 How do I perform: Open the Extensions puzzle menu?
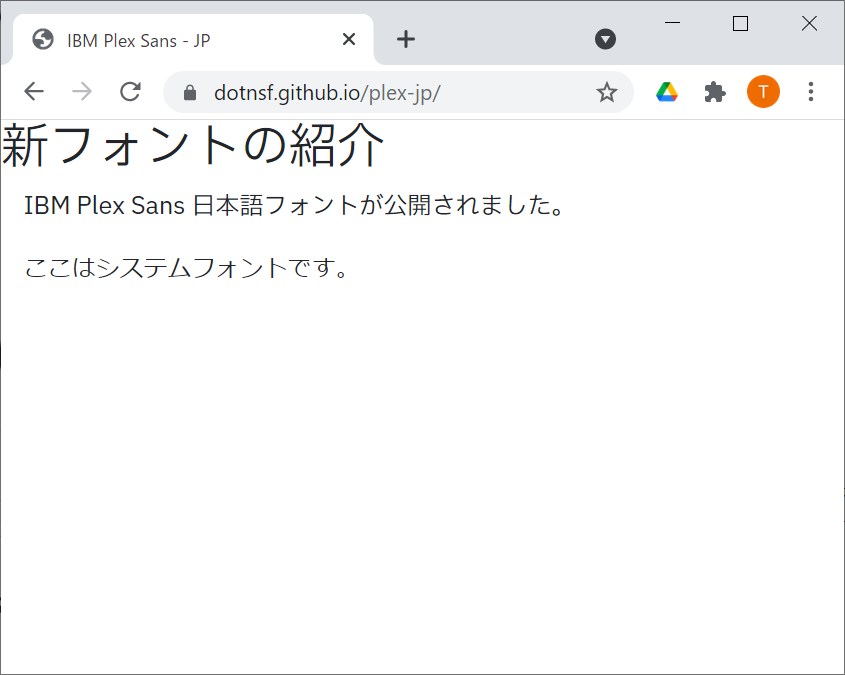(715, 92)
